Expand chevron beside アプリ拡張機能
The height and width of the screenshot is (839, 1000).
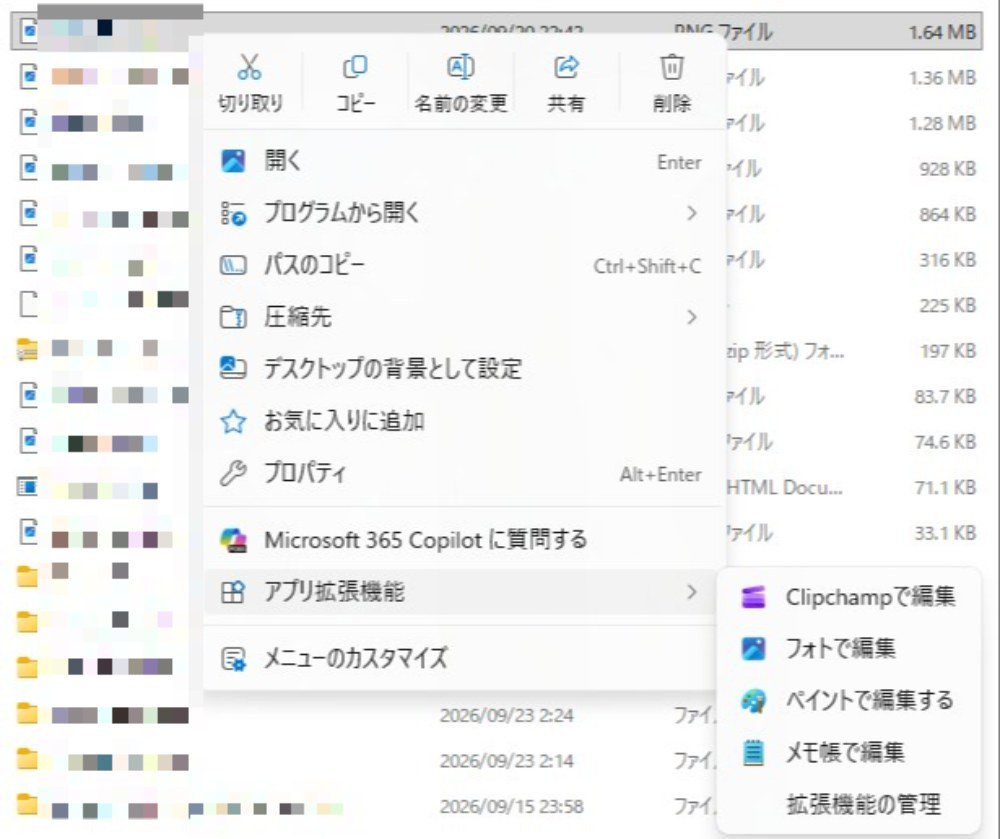tap(692, 592)
